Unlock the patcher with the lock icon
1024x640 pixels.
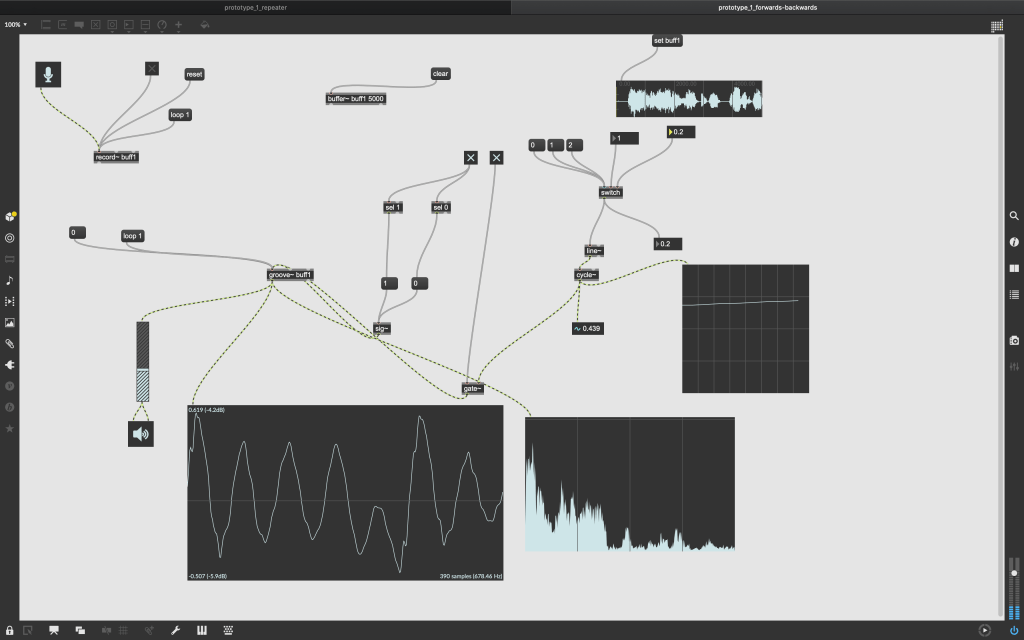pyautogui.click(x=10, y=630)
